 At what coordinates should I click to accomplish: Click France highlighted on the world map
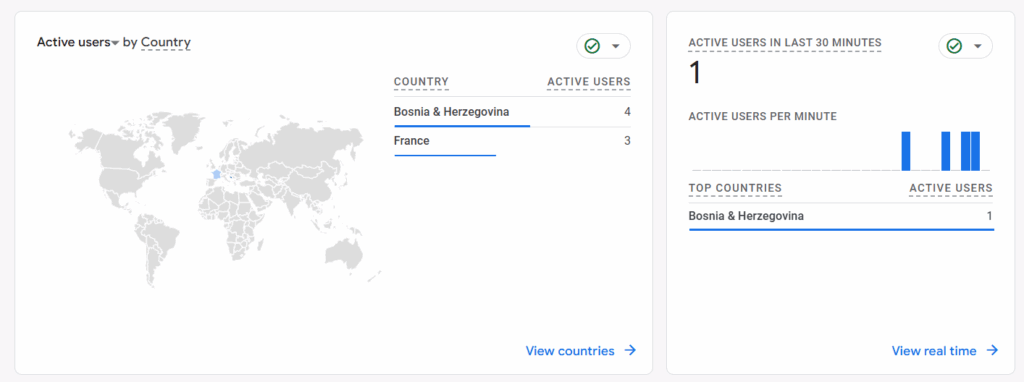tap(216, 174)
